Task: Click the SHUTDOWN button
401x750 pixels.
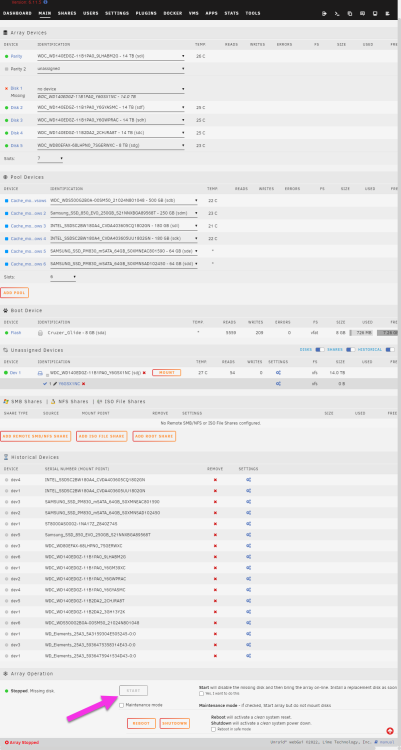Action: (x=175, y=724)
